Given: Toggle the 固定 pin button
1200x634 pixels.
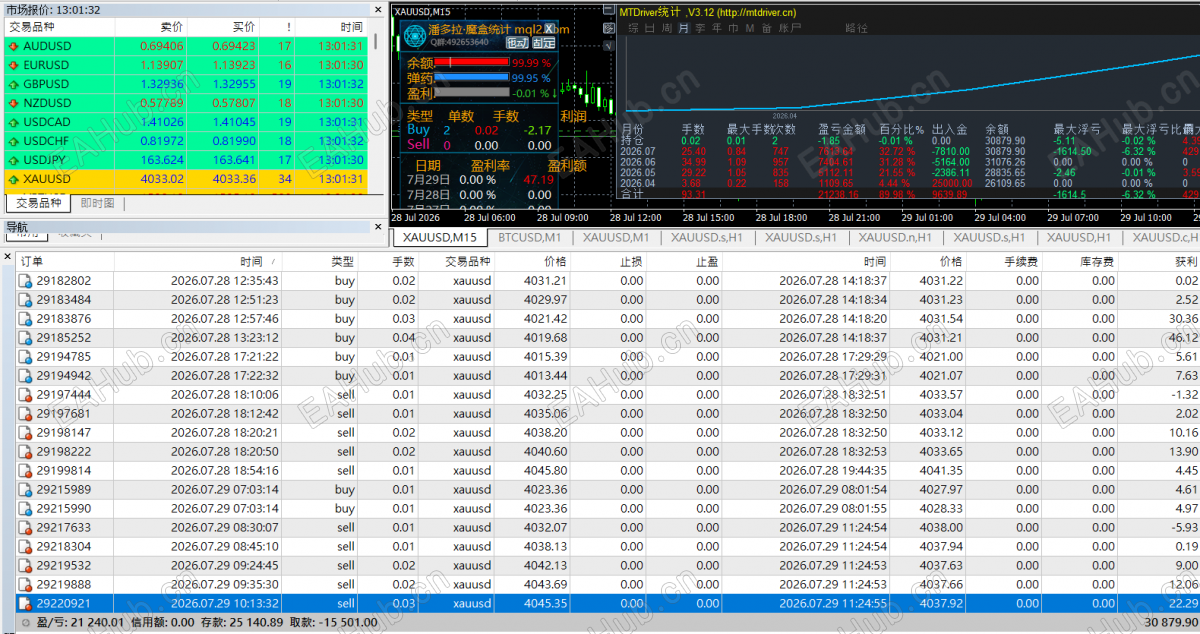Looking at the screenshot, I should pos(543,42).
